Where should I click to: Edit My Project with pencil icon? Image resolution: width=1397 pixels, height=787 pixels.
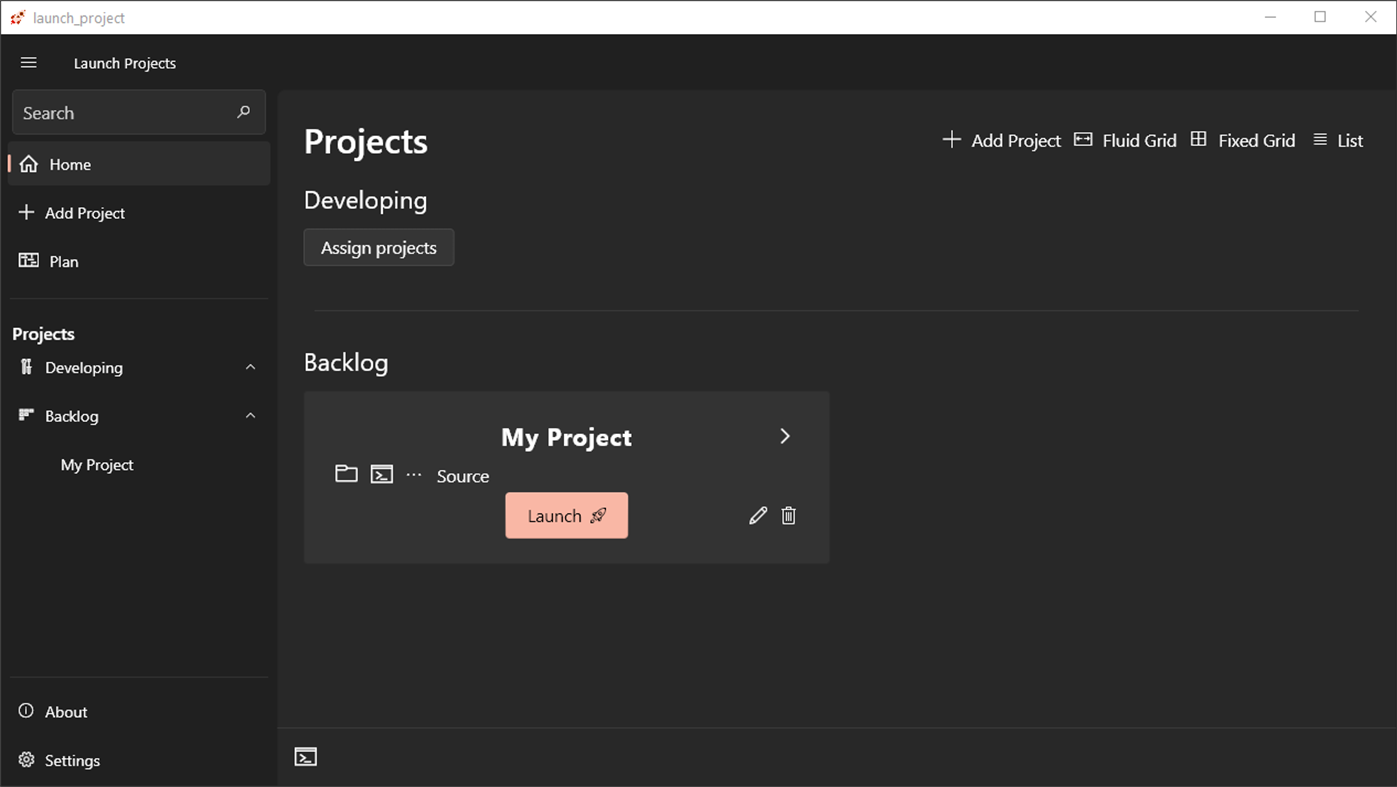pyautogui.click(x=758, y=515)
